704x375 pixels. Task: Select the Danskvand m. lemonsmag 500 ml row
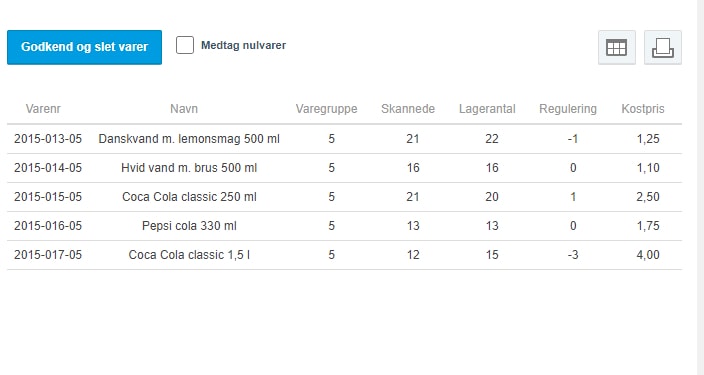[x=344, y=139]
